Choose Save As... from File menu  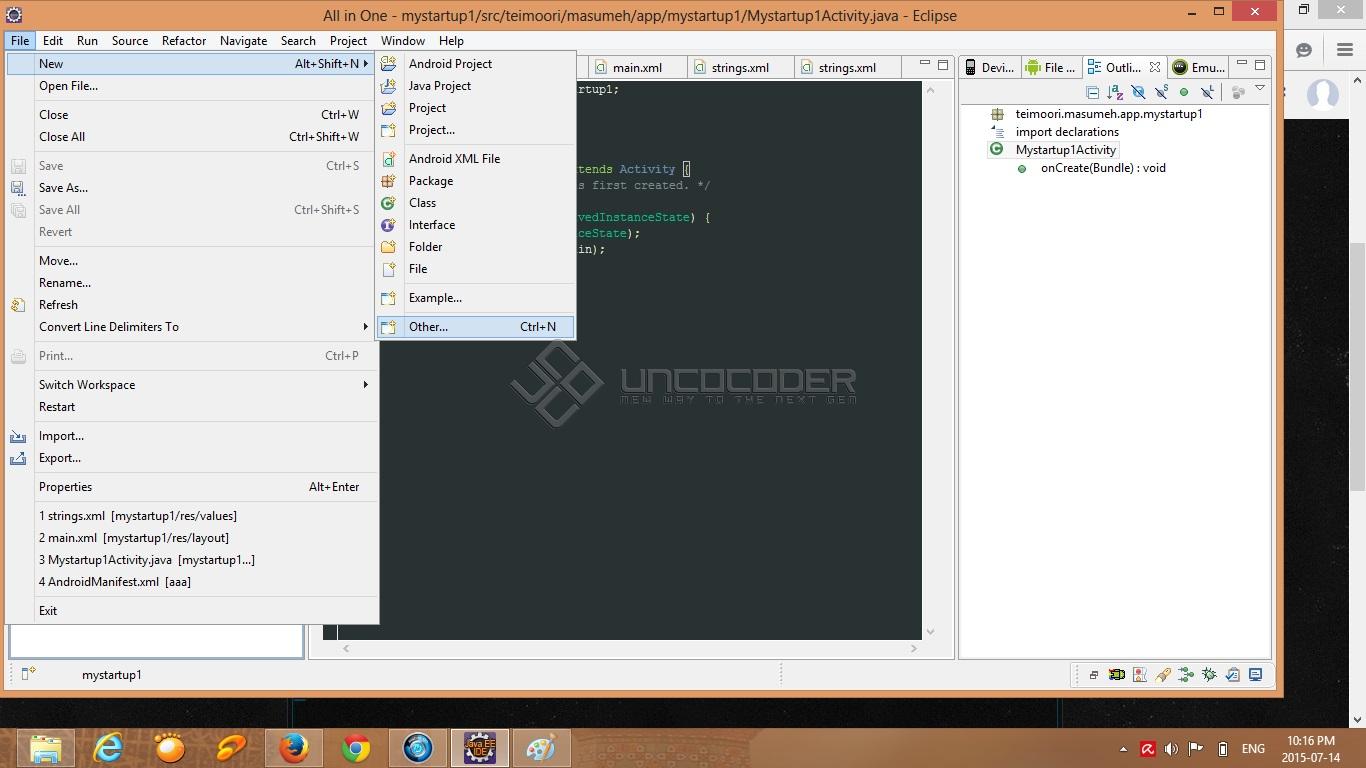(191, 188)
